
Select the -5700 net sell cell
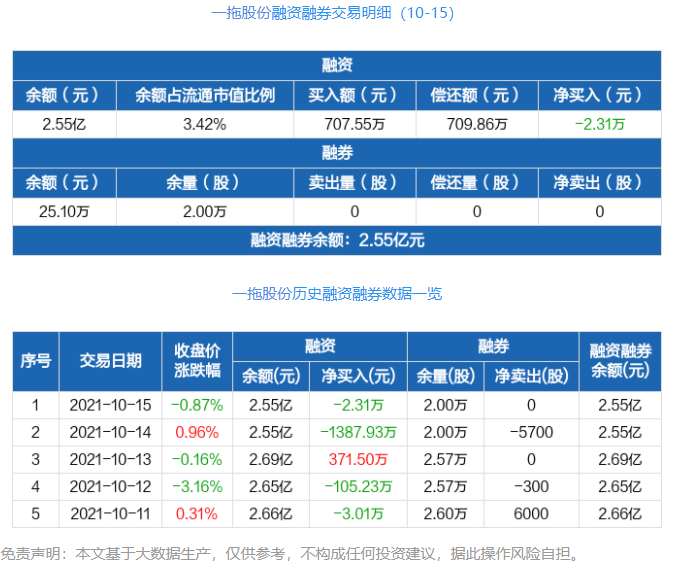[x=531, y=432]
